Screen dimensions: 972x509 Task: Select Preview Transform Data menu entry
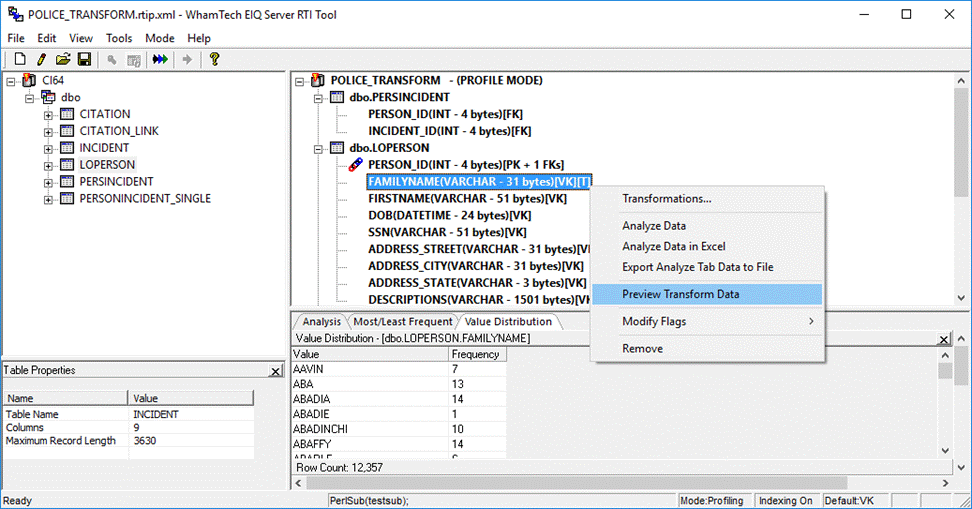(x=680, y=294)
